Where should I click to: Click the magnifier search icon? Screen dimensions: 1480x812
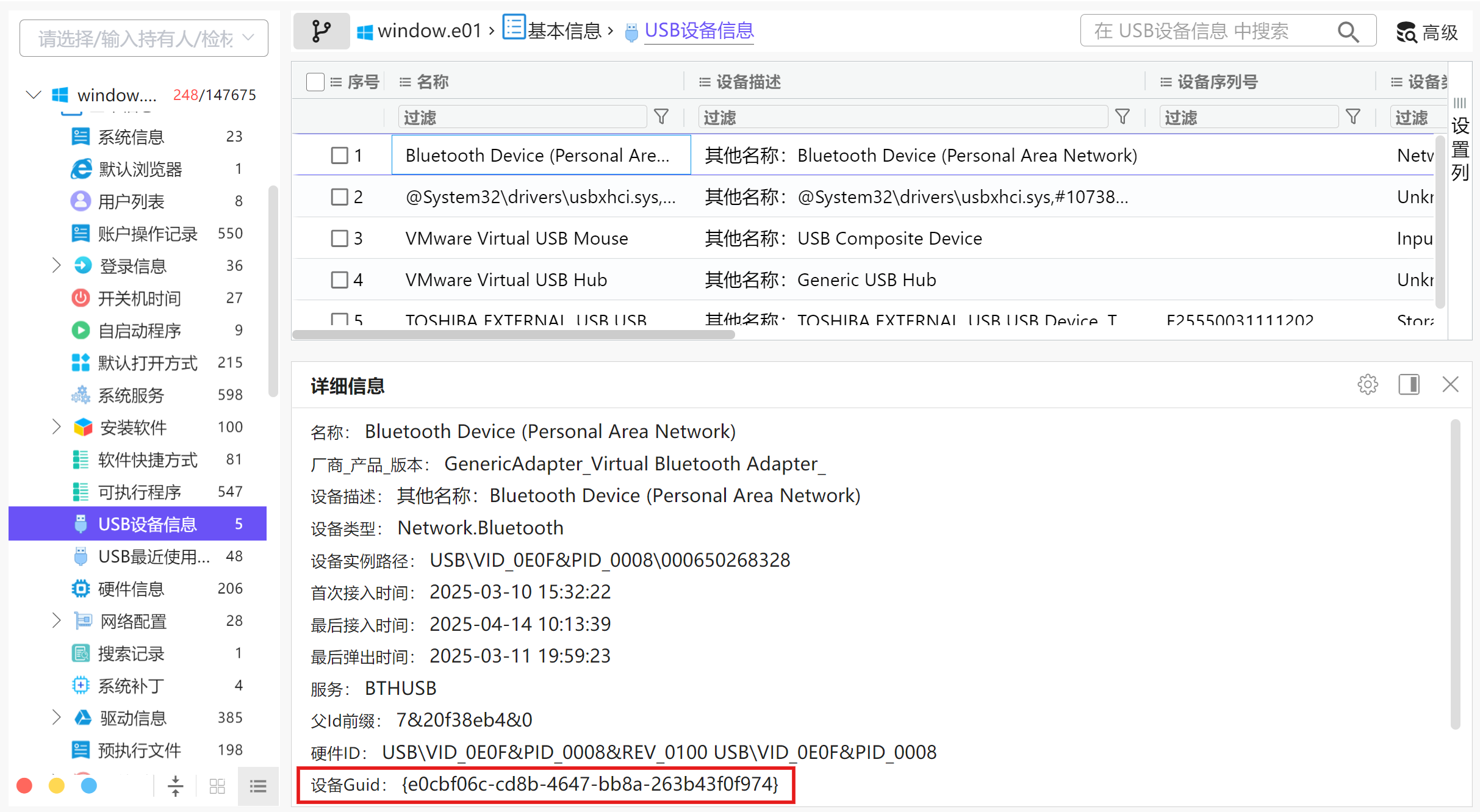(x=1348, y=32)
